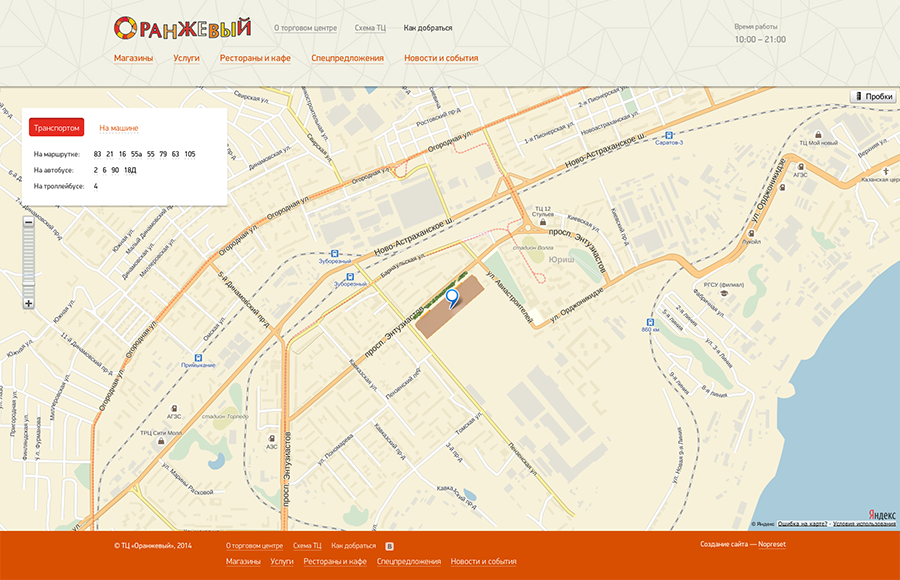Go to Спецпредложения in the header
The height and width of the screenshot is (580, 900).
pyautogui.click(x=347, y=58)
